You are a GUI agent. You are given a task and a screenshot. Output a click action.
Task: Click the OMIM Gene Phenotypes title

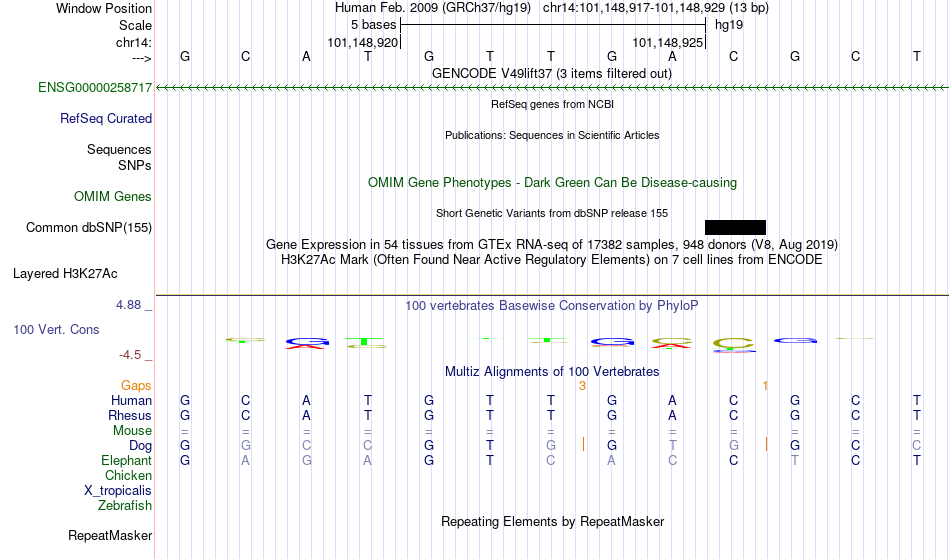point(552,183)
